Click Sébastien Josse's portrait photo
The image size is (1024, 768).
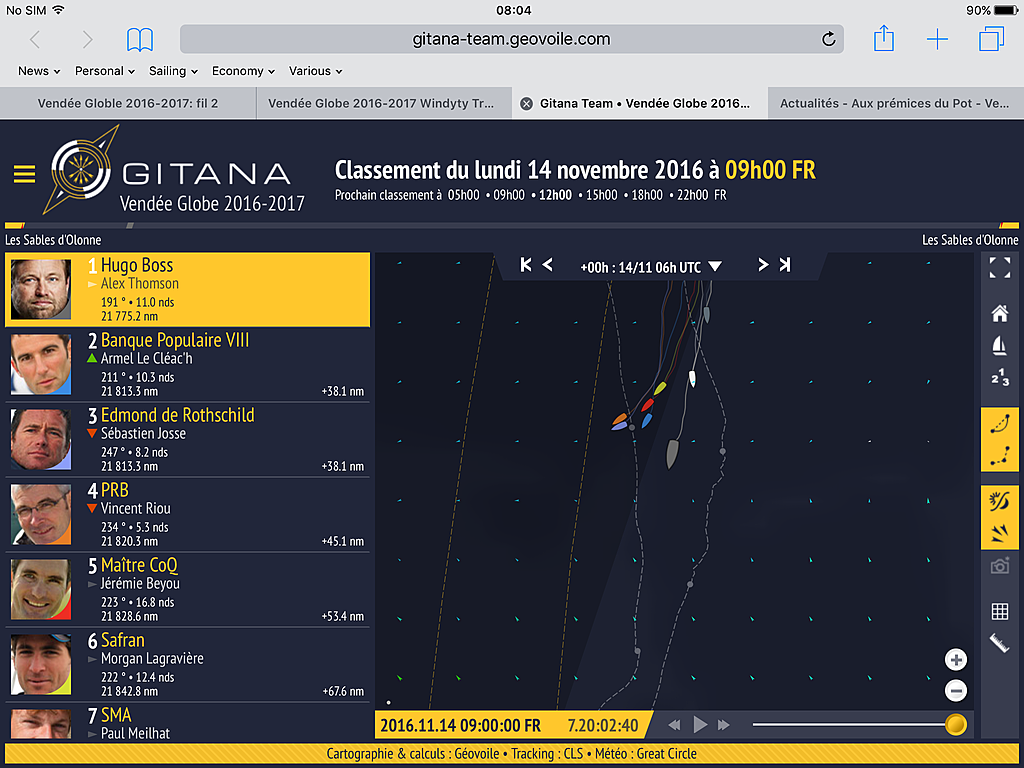(x=41, y=440)
